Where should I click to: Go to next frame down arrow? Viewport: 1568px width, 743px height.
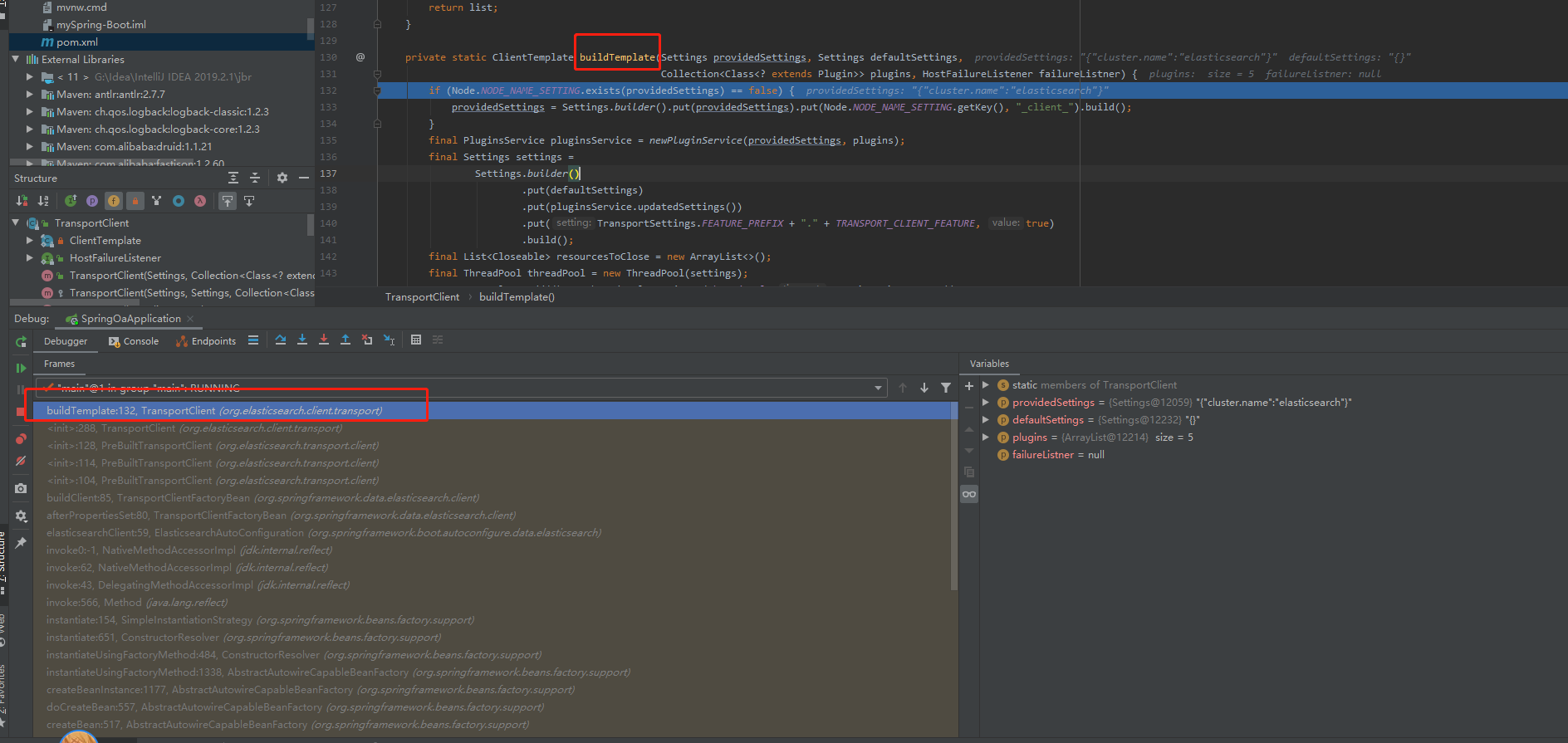[x=924, y=388]
